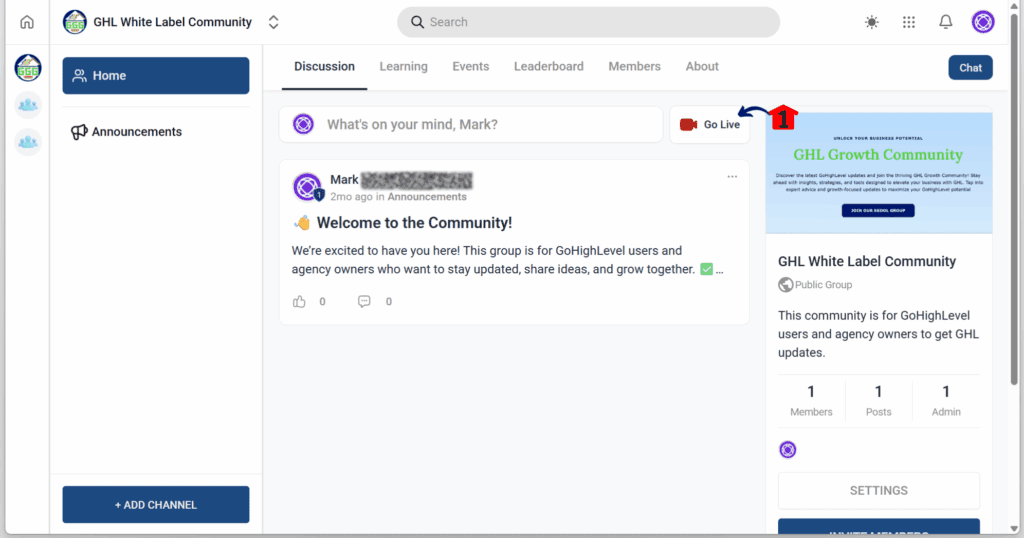Viewport: 1024px width, 538px height.
Task: Open comments on the Welcome post
Action: pos(364,301)
